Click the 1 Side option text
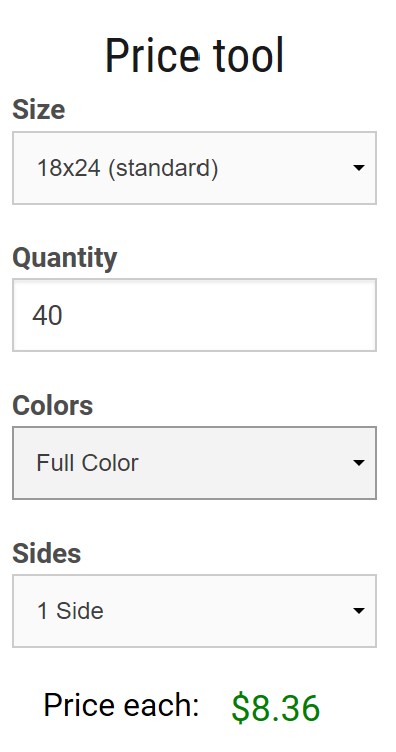Screen dimensions: 396x752 coord(70,611)
